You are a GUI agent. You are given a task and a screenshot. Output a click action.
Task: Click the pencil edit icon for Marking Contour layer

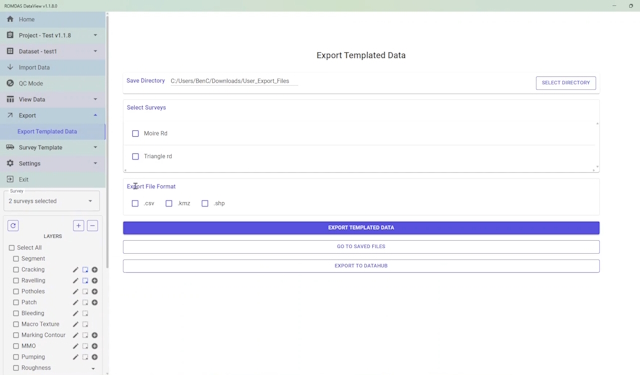tap(76, 335)
